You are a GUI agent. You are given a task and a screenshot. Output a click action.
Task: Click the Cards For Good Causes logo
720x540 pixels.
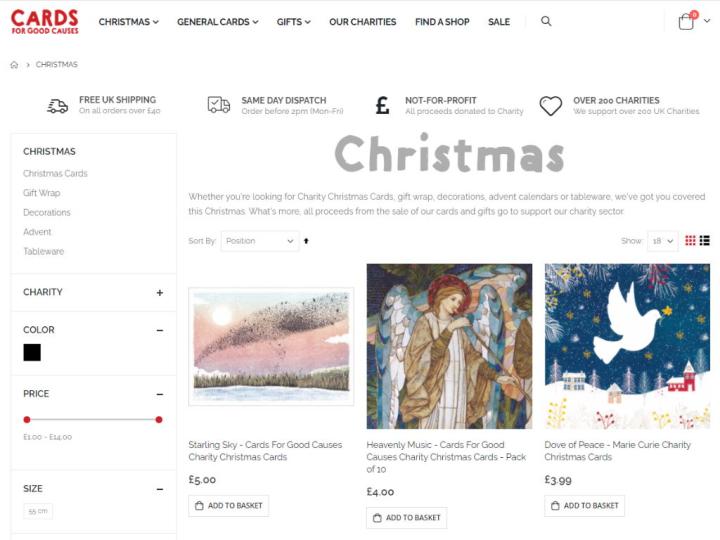pyautogui.click(x=45, y=22)
